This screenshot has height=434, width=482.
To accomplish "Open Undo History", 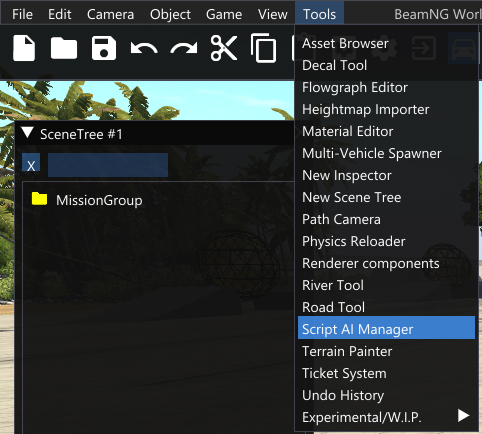I will (386, 395).
